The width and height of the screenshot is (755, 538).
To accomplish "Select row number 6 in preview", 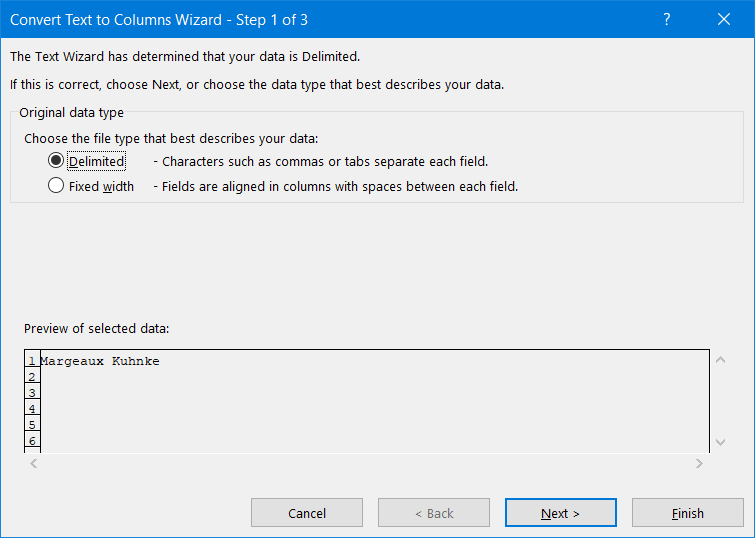I will tap(32, 441).
